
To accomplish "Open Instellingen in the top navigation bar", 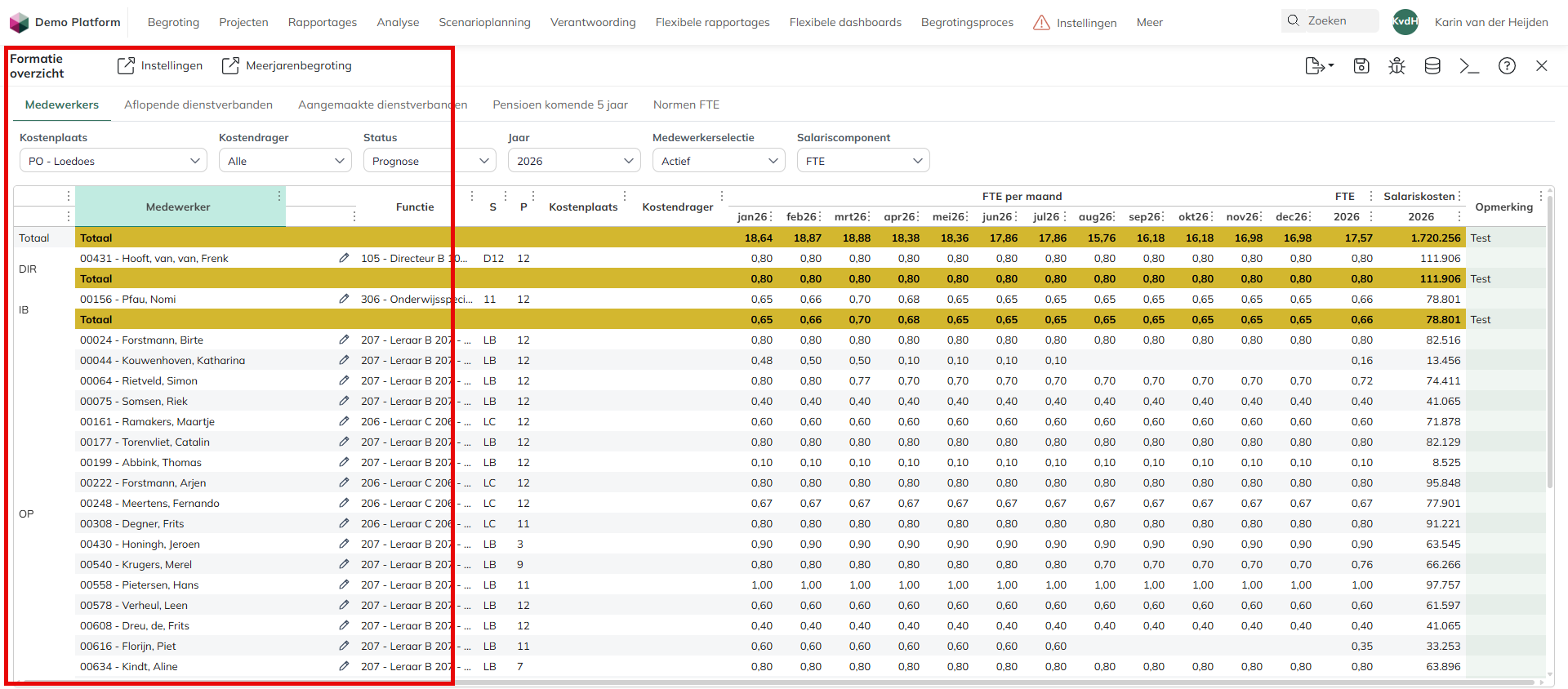I will [x=1075, y=23].
